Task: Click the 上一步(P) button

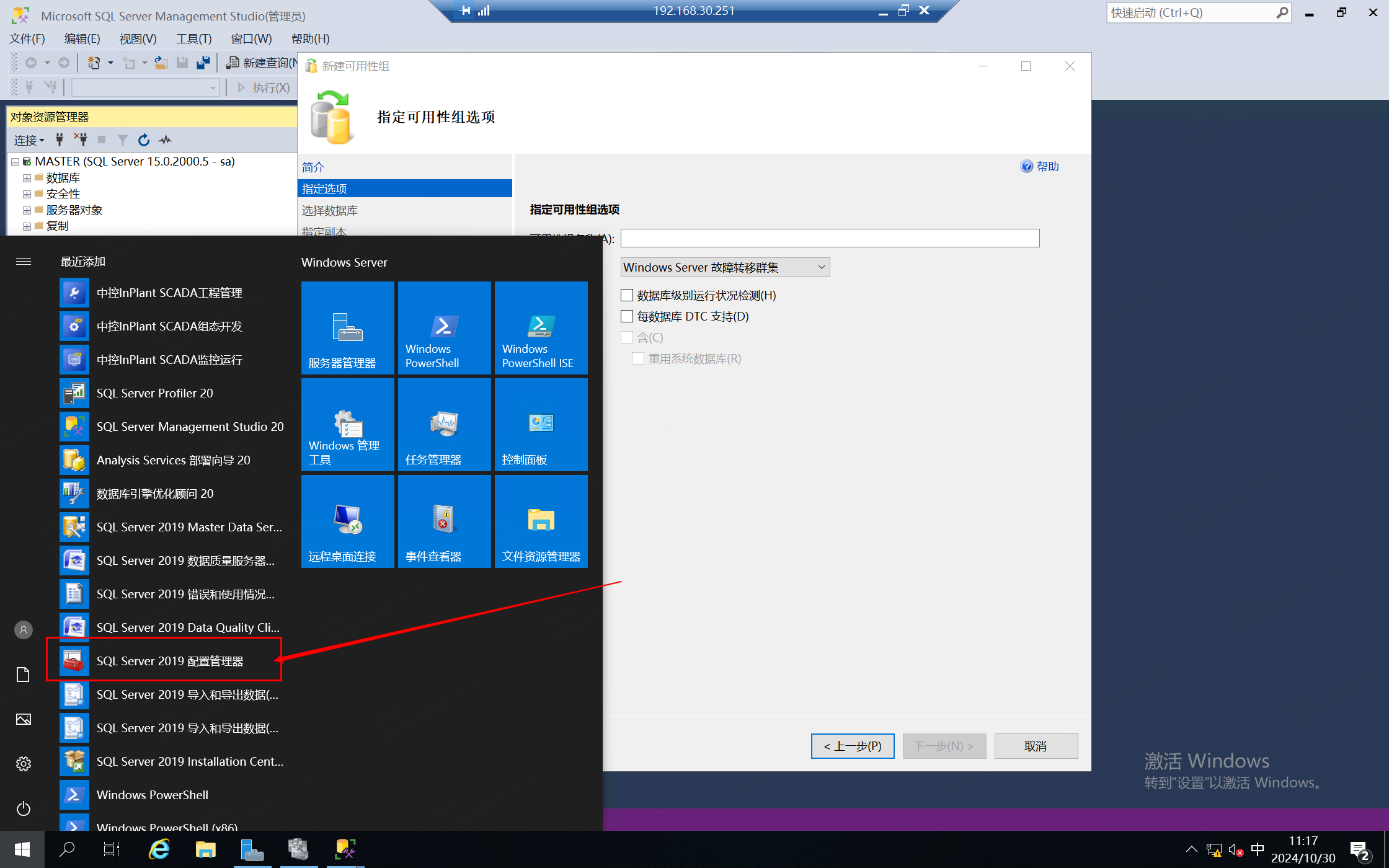Action: [x=852, y=746]
